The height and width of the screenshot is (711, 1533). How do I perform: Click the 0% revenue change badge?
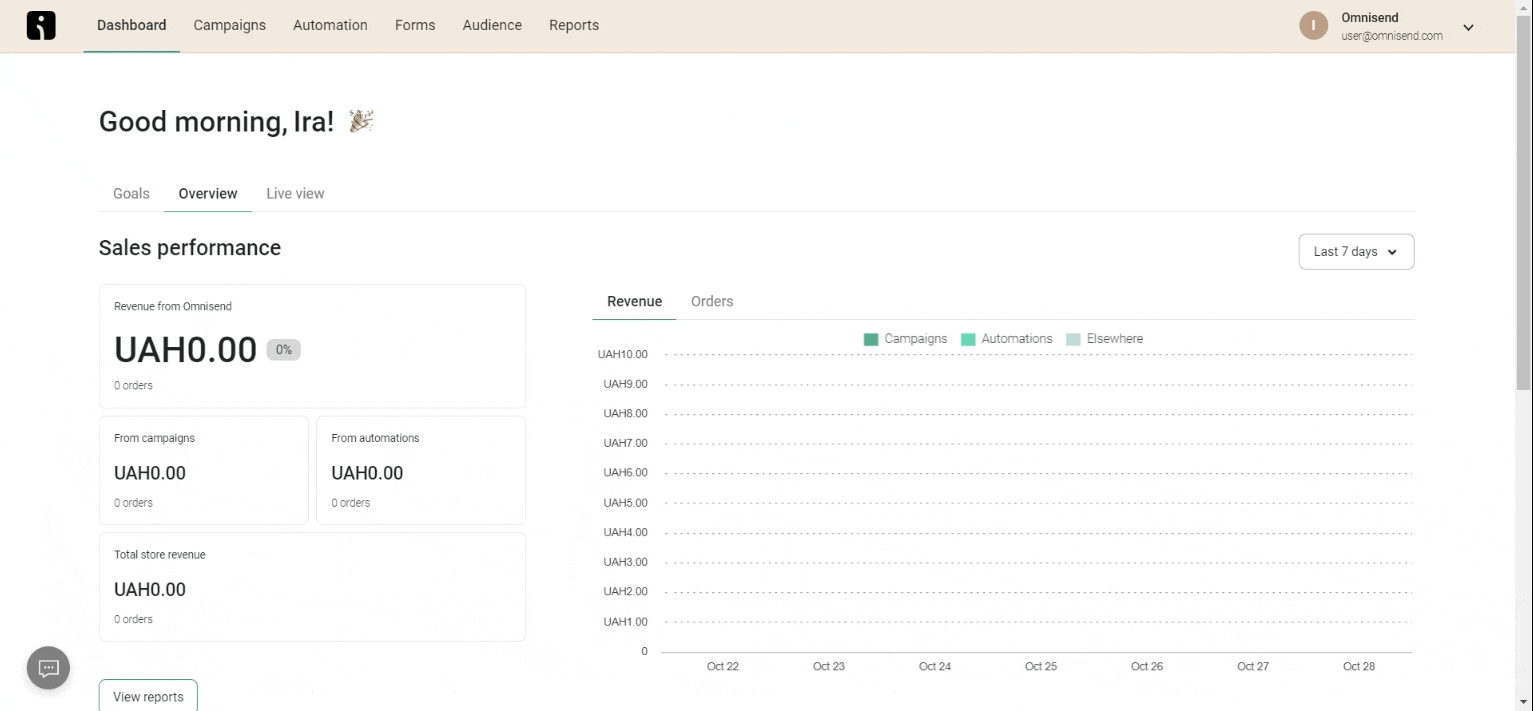pos(283,350)
